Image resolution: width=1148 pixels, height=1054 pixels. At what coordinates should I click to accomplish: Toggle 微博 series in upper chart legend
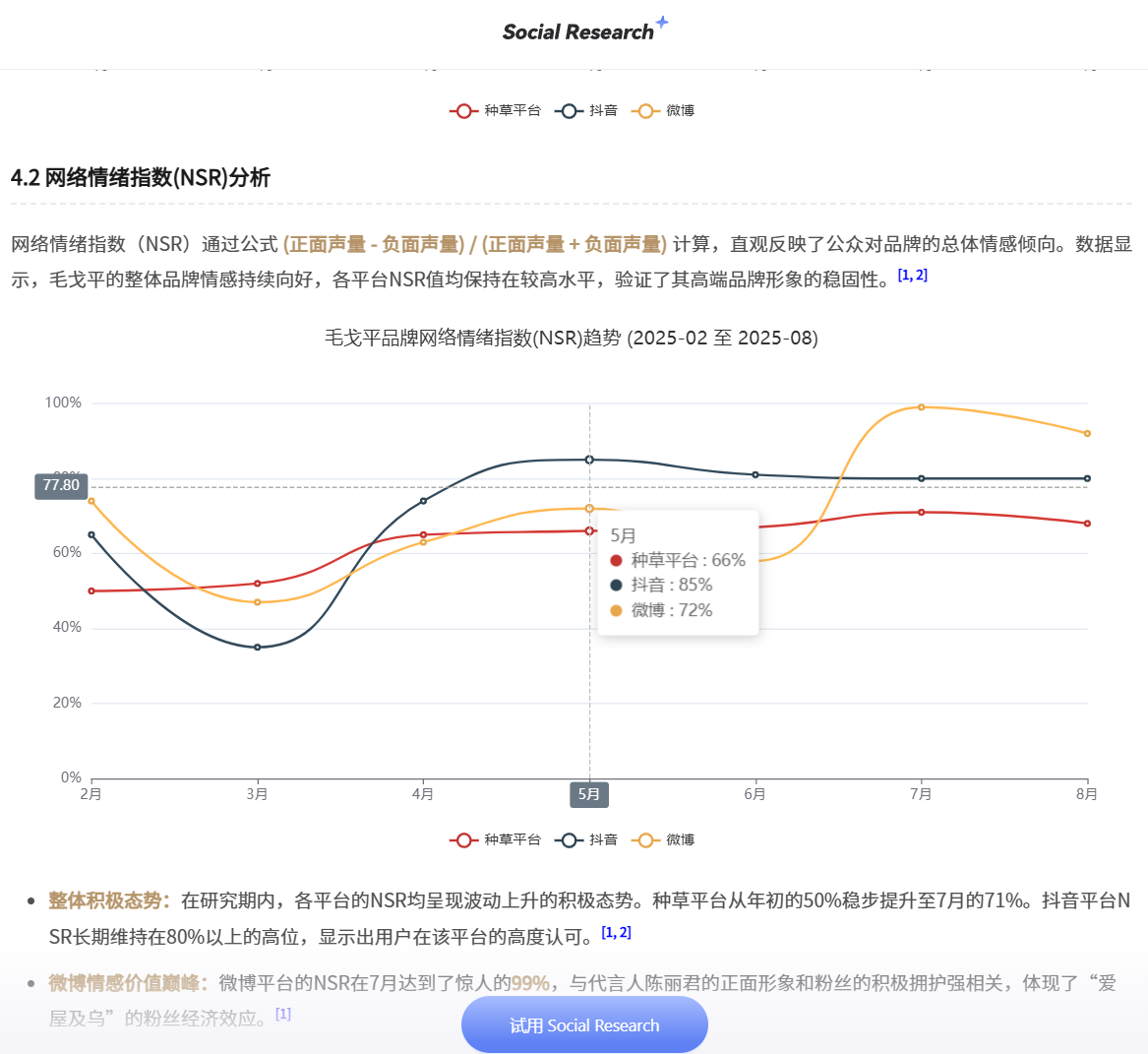(663, 110)
